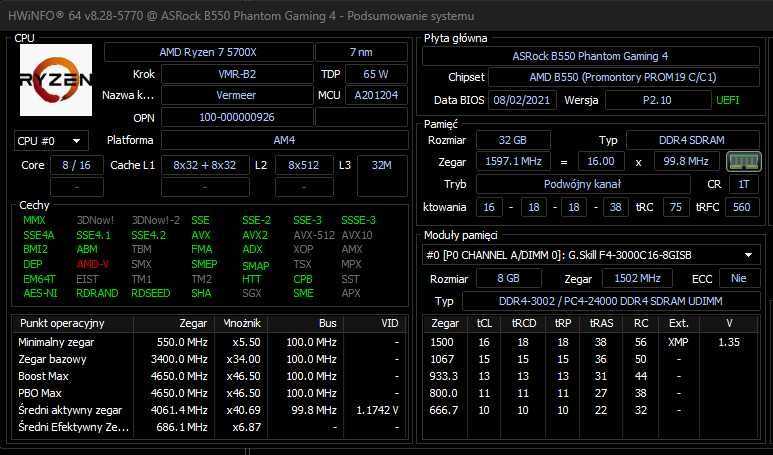Image resolution: width=773 pixels, height=455 pixels.
Task: Expand the memory module DIMM selection dropdown
Action: click(x=591, y=255)
